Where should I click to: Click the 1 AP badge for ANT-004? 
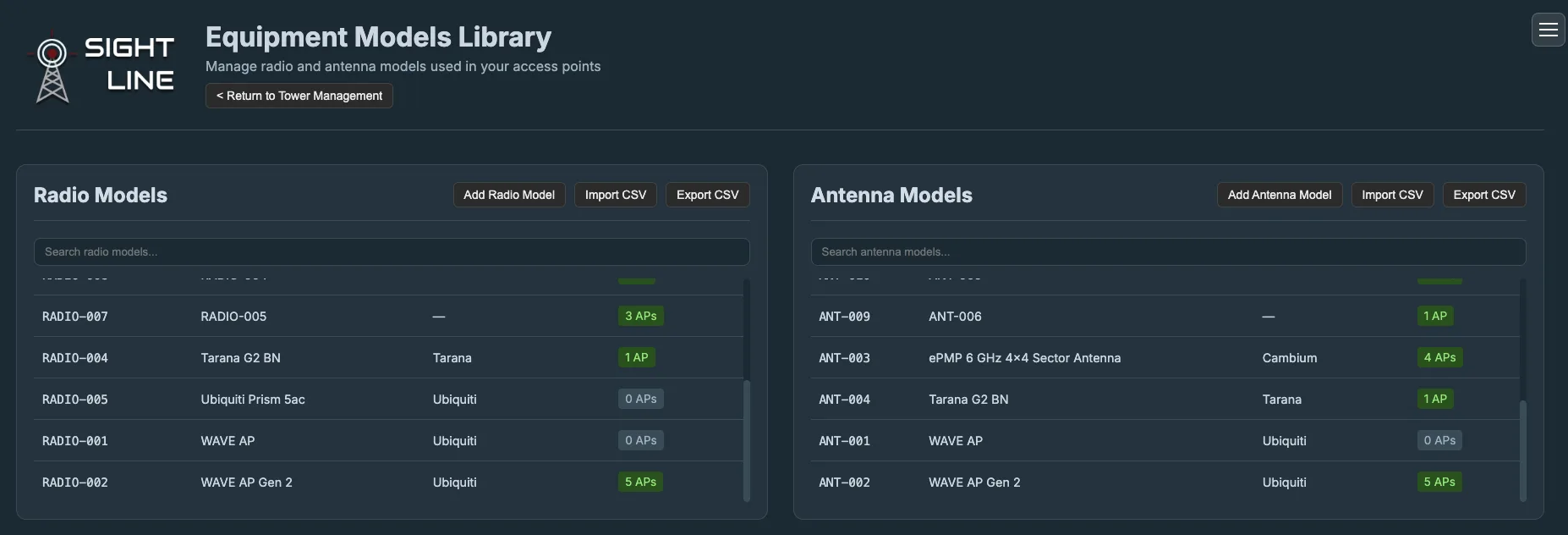[1435, 399]
